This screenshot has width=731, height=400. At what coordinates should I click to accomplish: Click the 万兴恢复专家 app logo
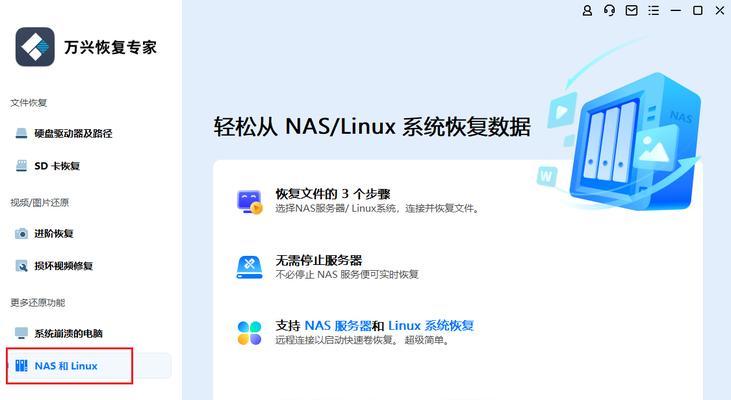[35, 47]
